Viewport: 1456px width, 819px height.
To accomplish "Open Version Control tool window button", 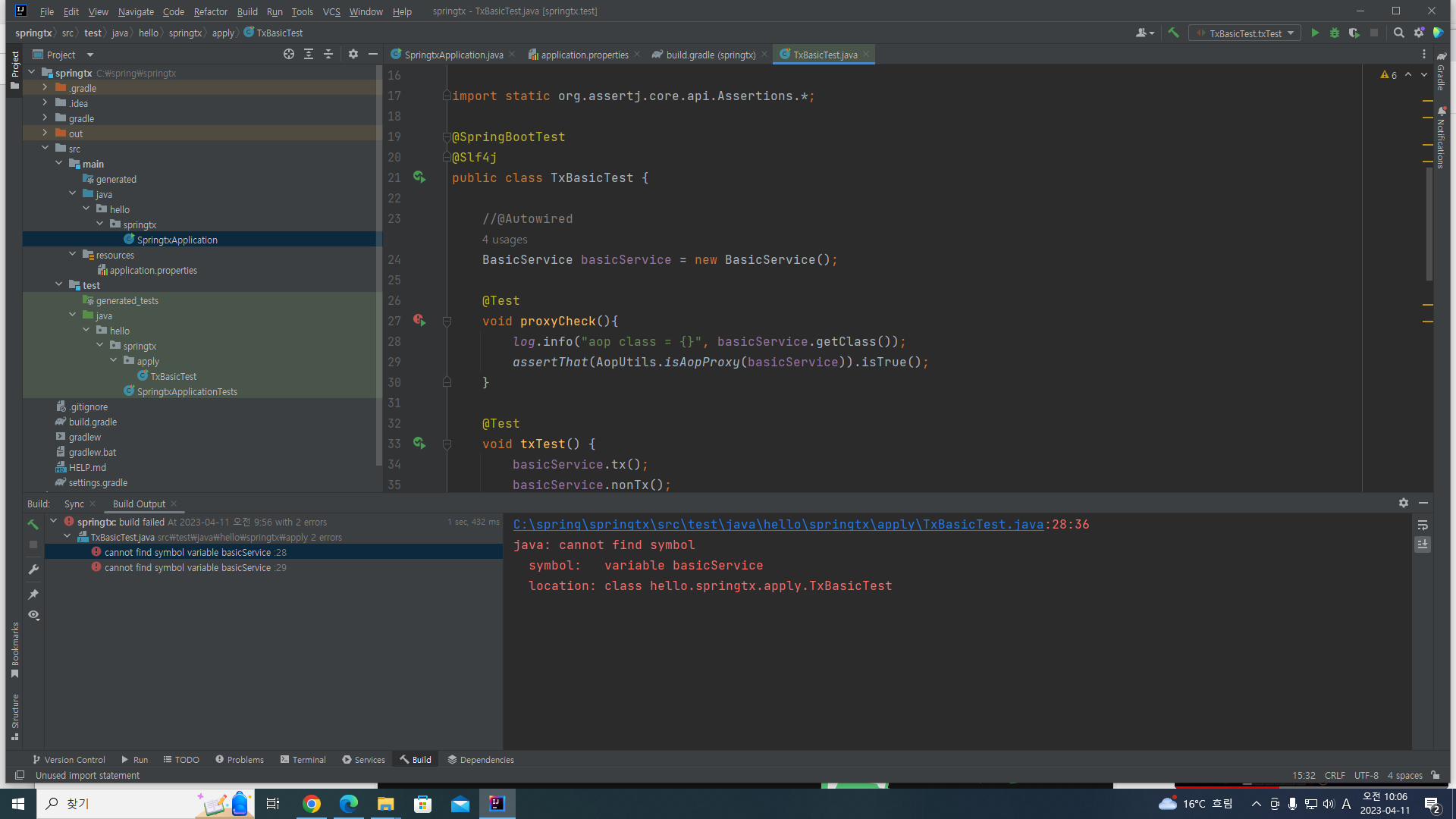I will (x=69, y=759).
